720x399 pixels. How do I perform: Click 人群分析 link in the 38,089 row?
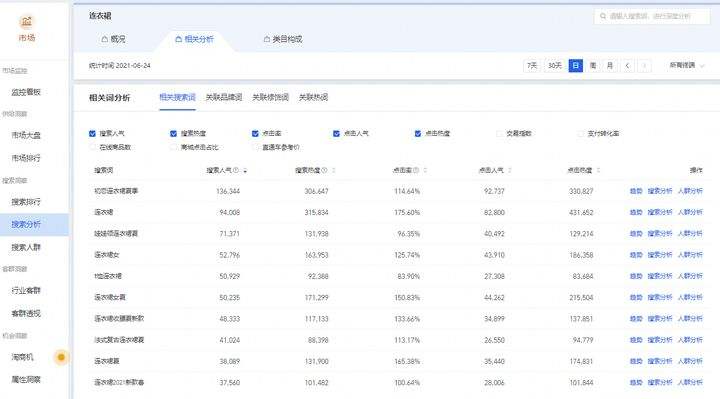tap(690, 361)
